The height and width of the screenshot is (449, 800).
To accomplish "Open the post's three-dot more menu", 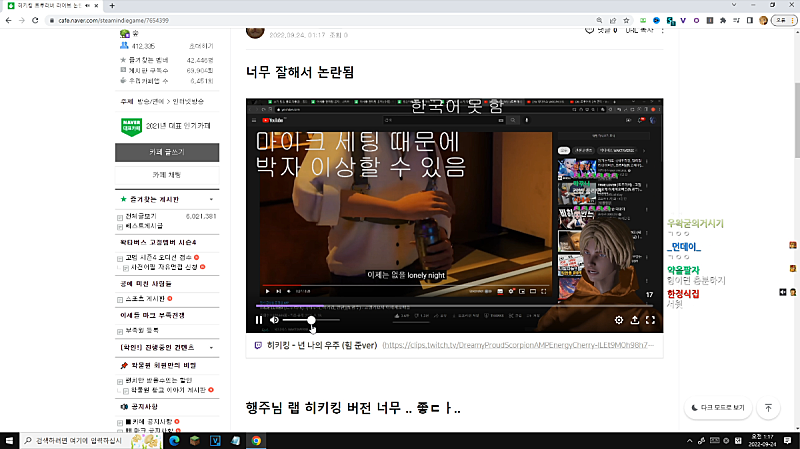I will [x=662, y=31].
